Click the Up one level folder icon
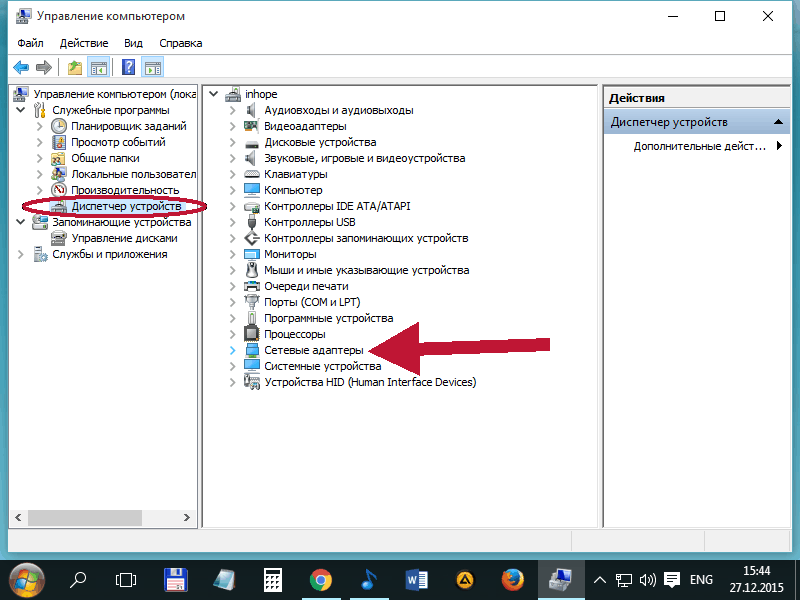Image resolution: width=800 pixels, height=600 pixels. 75,67
